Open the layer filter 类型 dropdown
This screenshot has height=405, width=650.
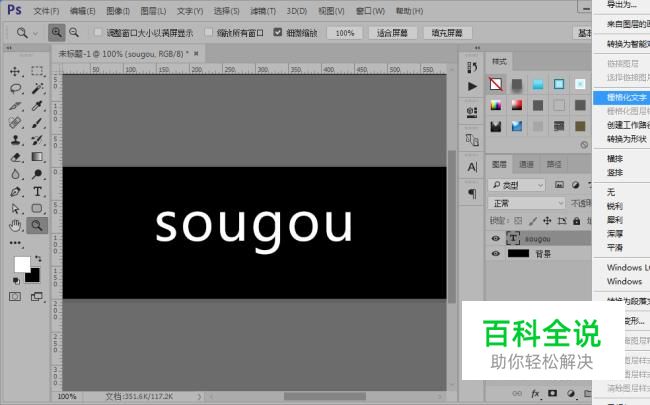[x=516, y=185]
